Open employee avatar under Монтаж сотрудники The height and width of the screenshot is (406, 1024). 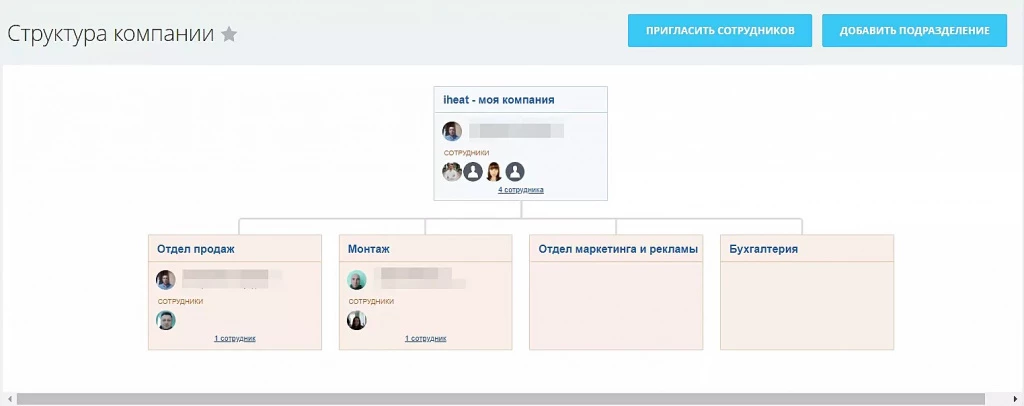[x=357, y=320]
